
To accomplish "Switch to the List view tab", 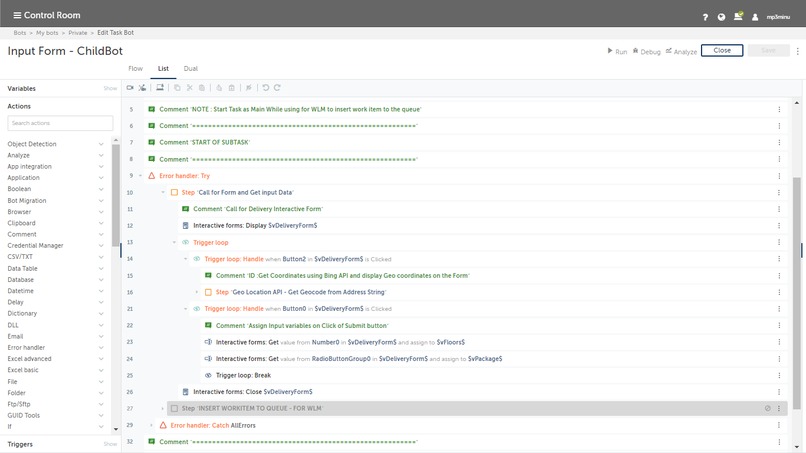I will 163,68.
